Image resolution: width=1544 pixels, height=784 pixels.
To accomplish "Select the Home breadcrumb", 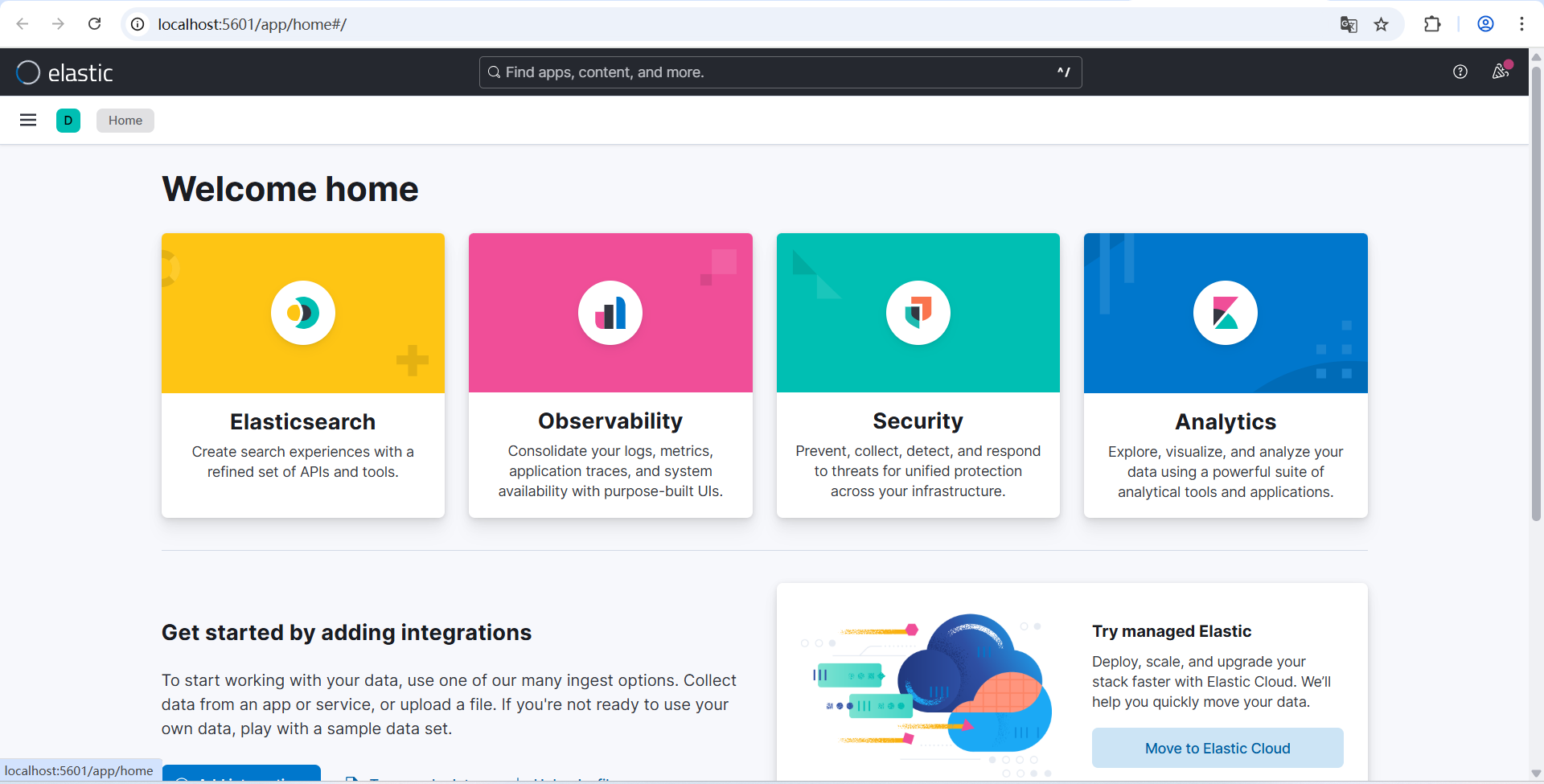I will (x=125, y=121).
